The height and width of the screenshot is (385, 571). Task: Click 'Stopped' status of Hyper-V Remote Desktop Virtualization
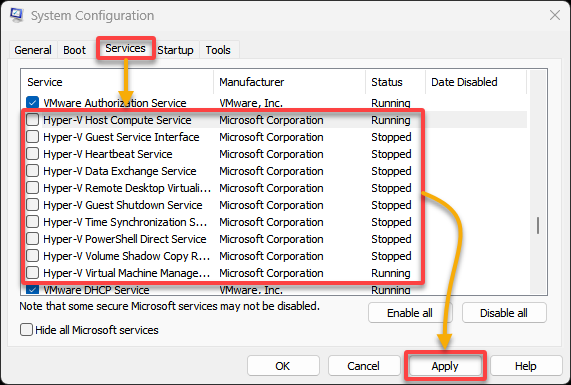(x=391, y=188)
